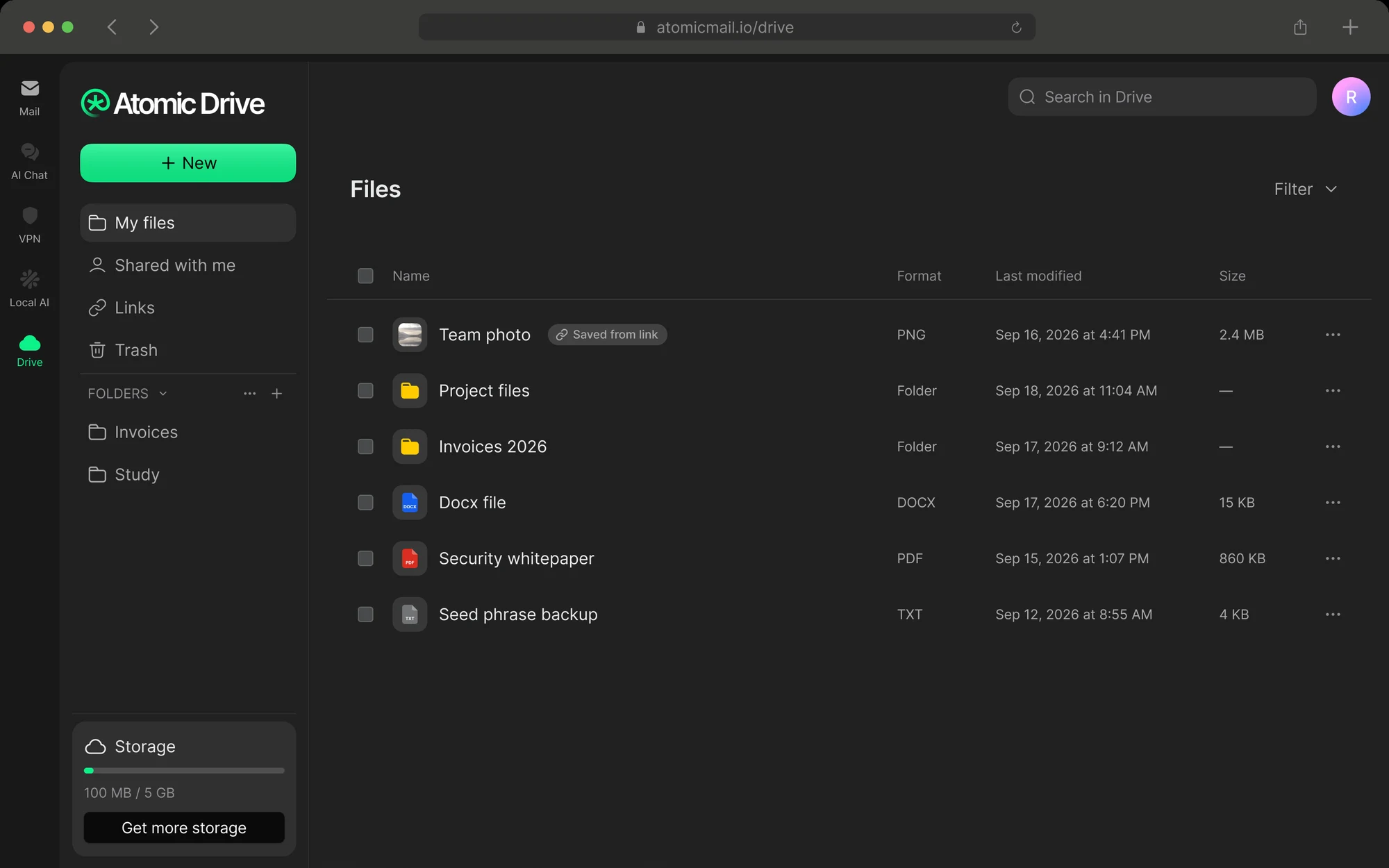Click the atomicmail.io/drive address bar
The width and height of the screenshot is (1389, 868).
point(726,27)
